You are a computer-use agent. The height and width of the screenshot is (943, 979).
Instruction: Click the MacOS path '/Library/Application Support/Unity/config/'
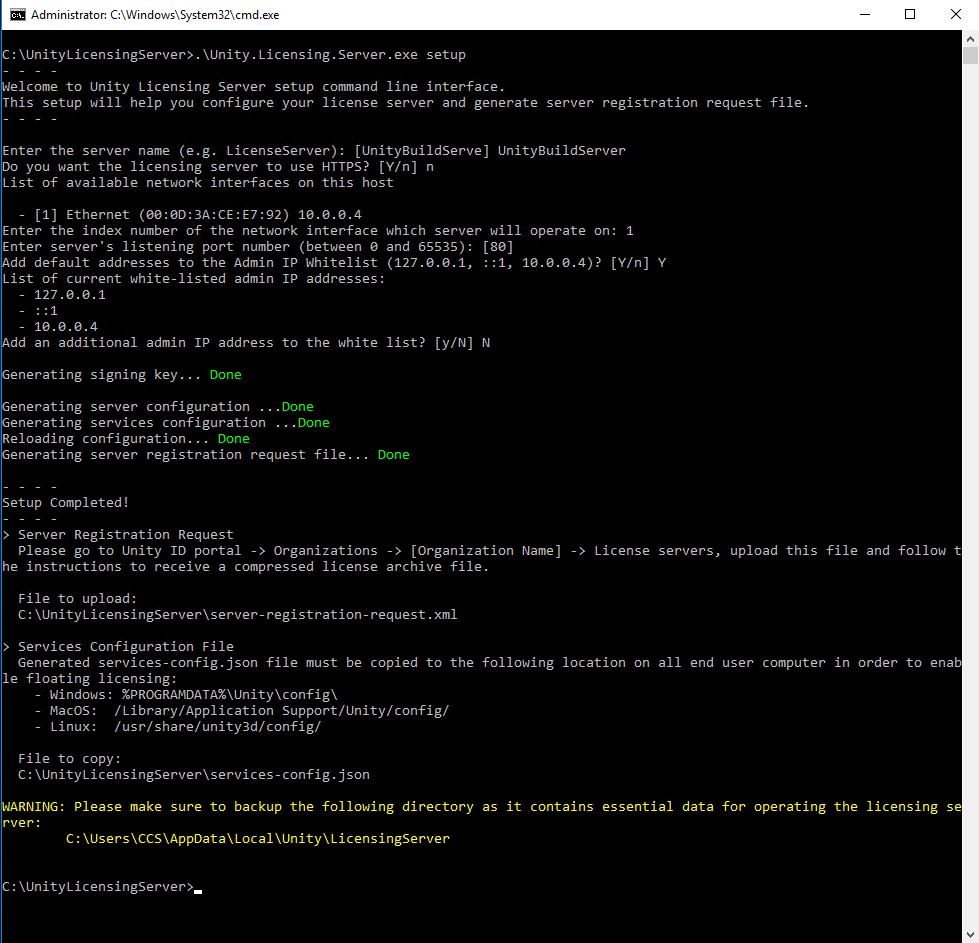pos(282,711)
